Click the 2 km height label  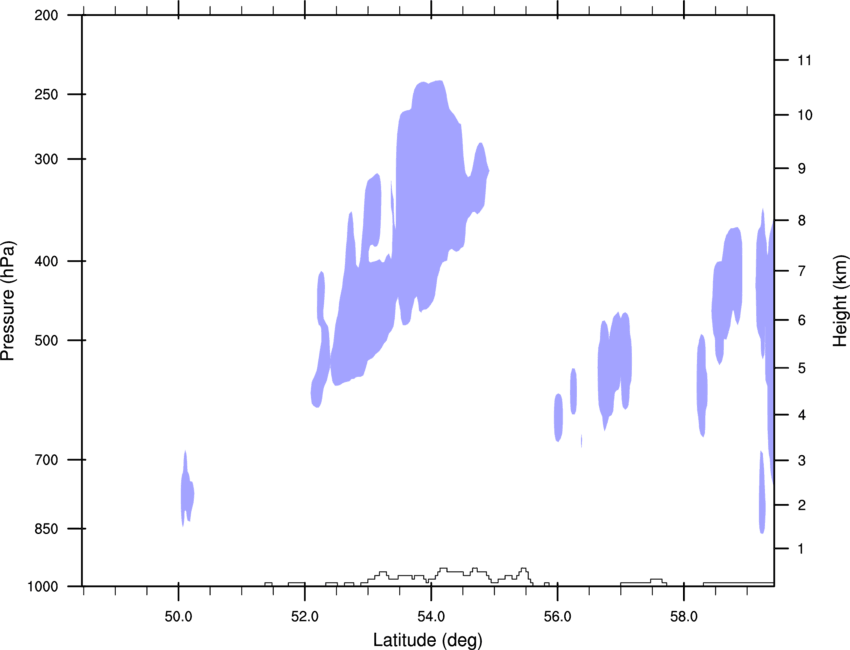tap(802, 505)
